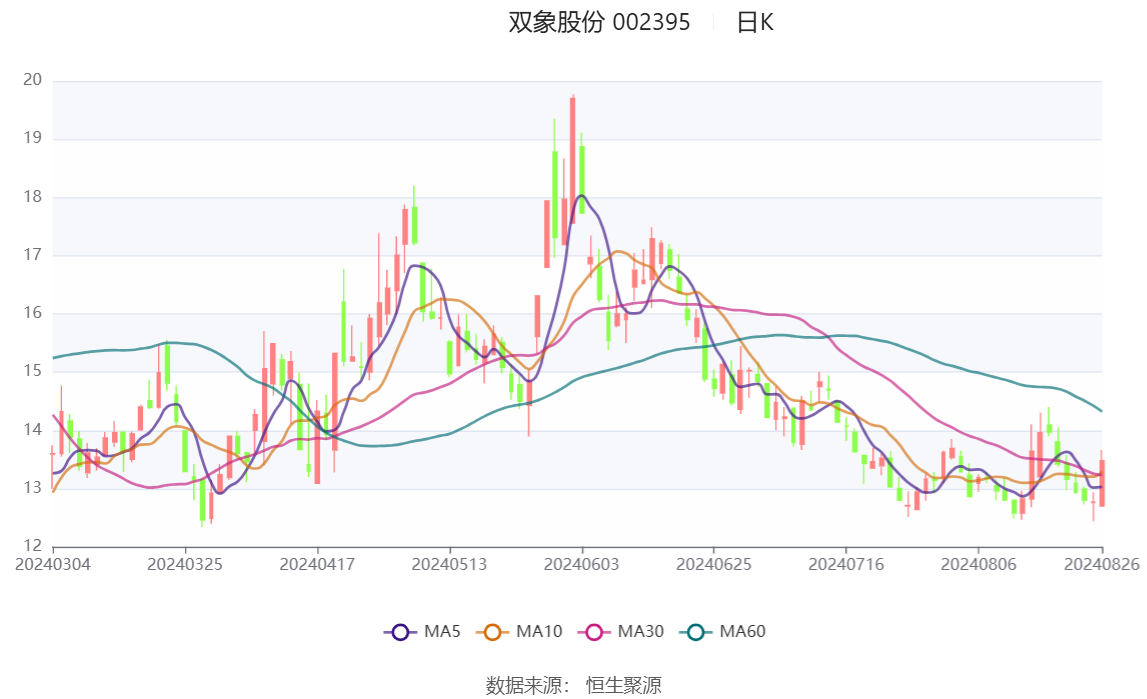Click the x-axis date 20240603
This screenshot has width=1147, height=699.
[x=582, y=564]
